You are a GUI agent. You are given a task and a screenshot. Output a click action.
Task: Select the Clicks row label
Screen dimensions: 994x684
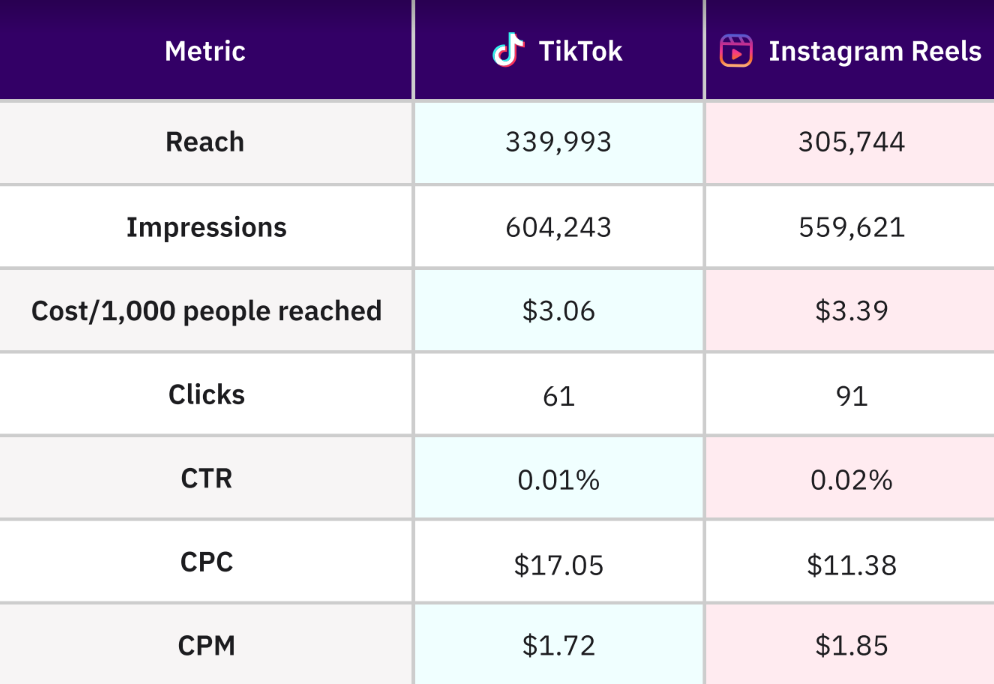tap(206, 395)
